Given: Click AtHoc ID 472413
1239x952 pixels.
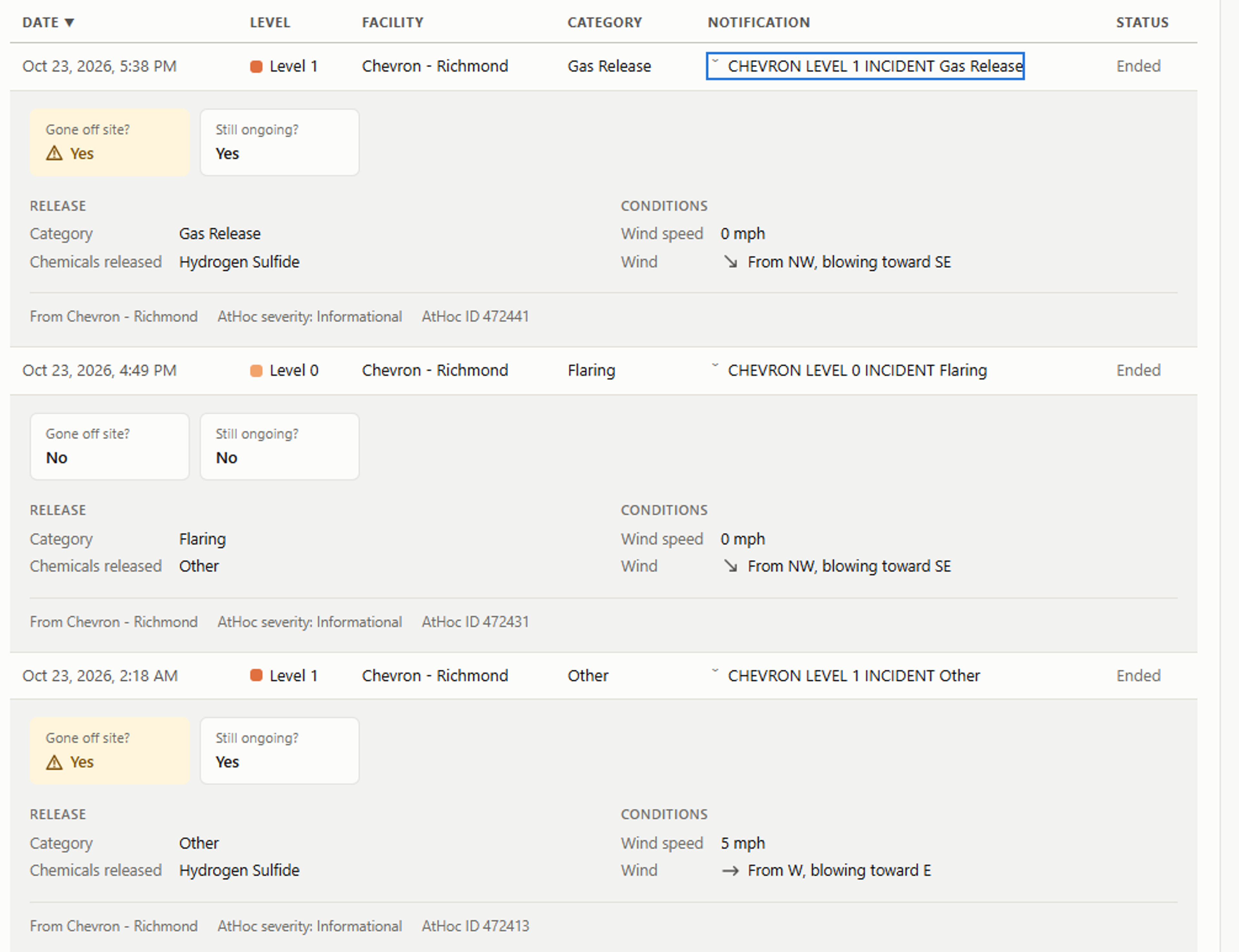Looking at the screenshot, I should click(x=475, y=926).
